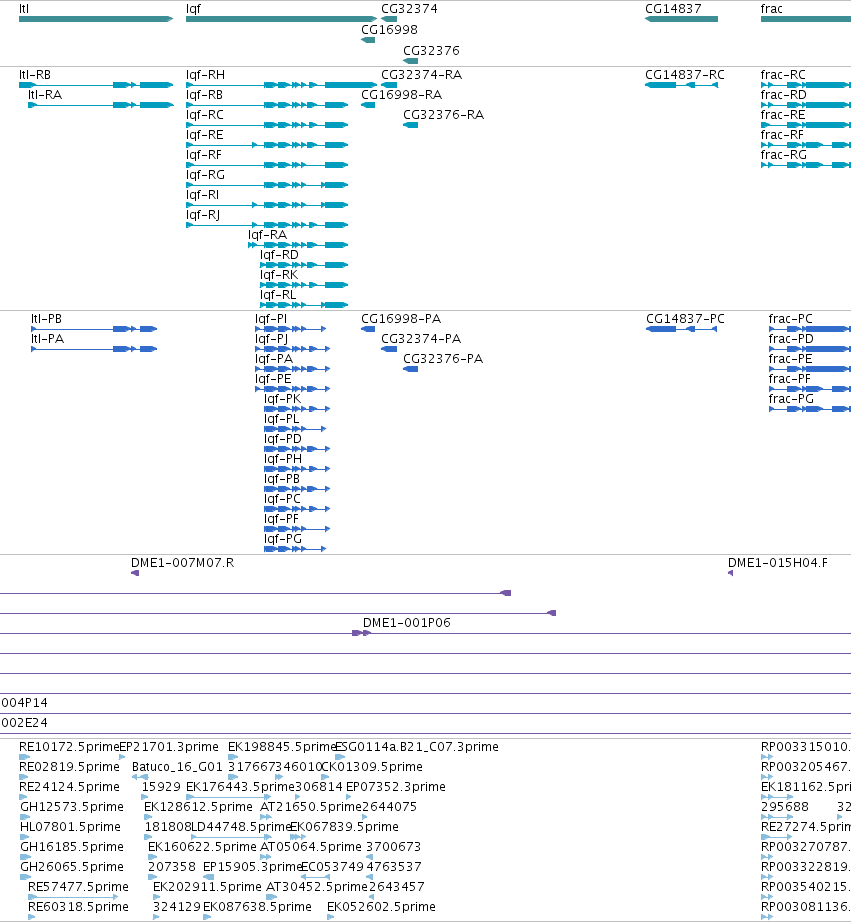
Task: Select transcript lqf-RJ
Action: pos(267,225)
